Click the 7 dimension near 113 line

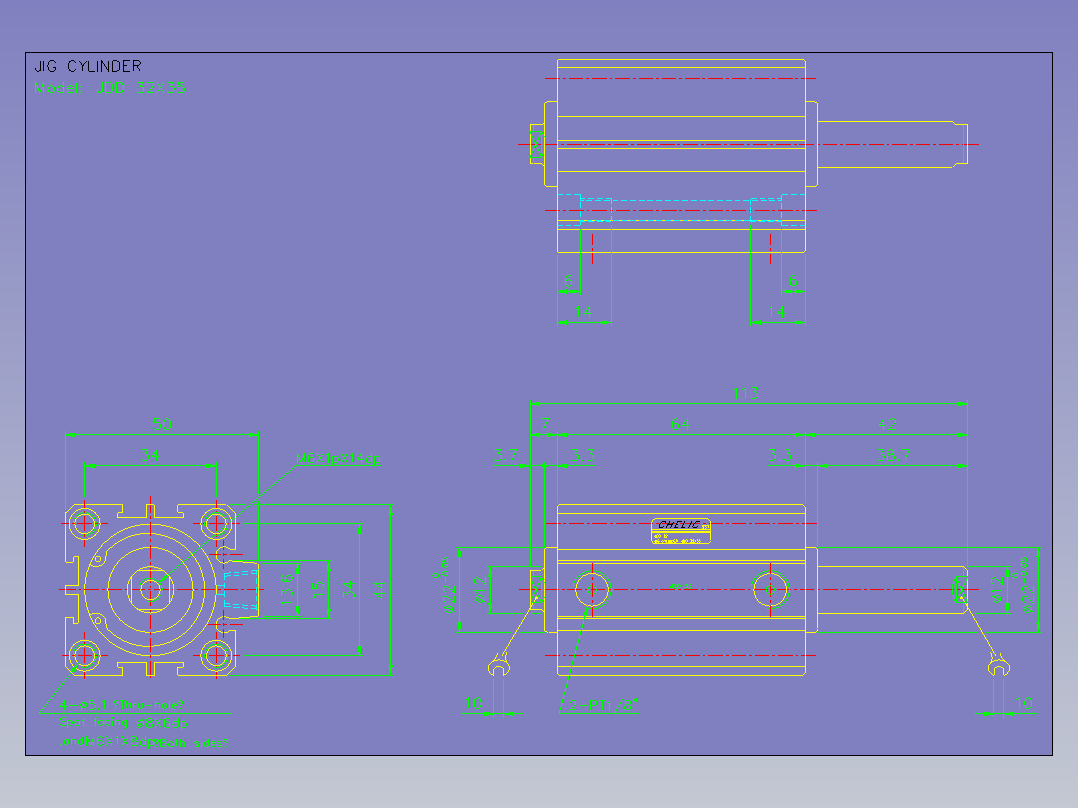[544, 424]
